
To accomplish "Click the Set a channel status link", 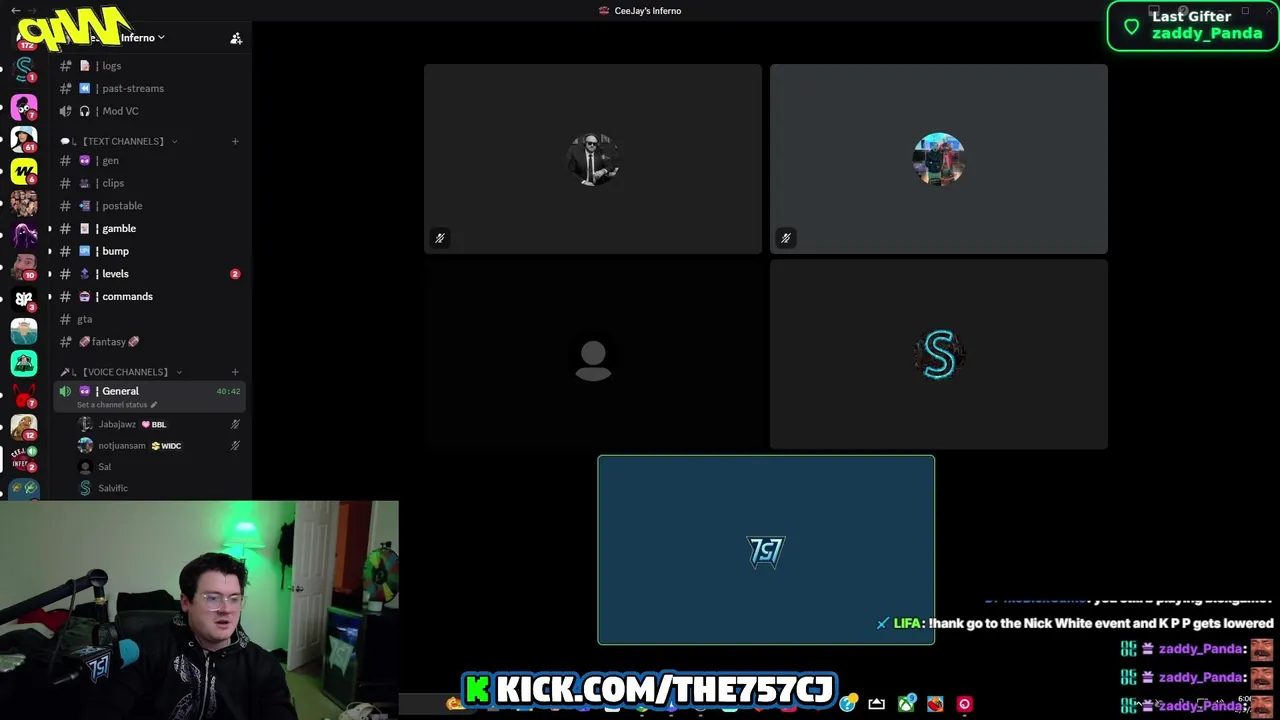I will tap(112, 405).
